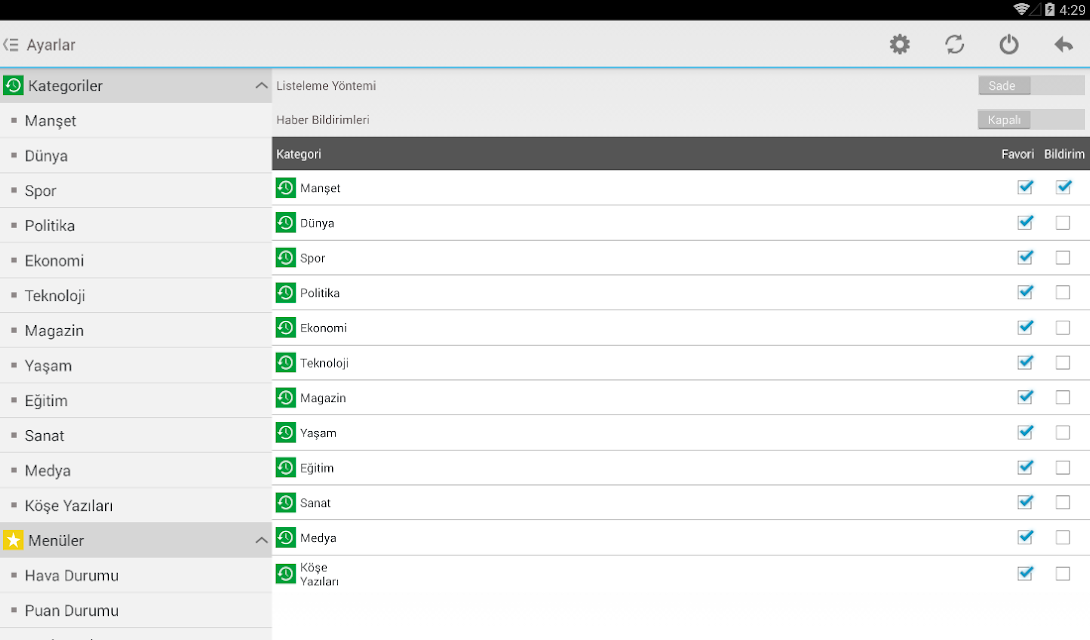This screenshot has width=1090, height=640.
Task: Click the green Kategoriler clock icon
Action: coord(13,85)
